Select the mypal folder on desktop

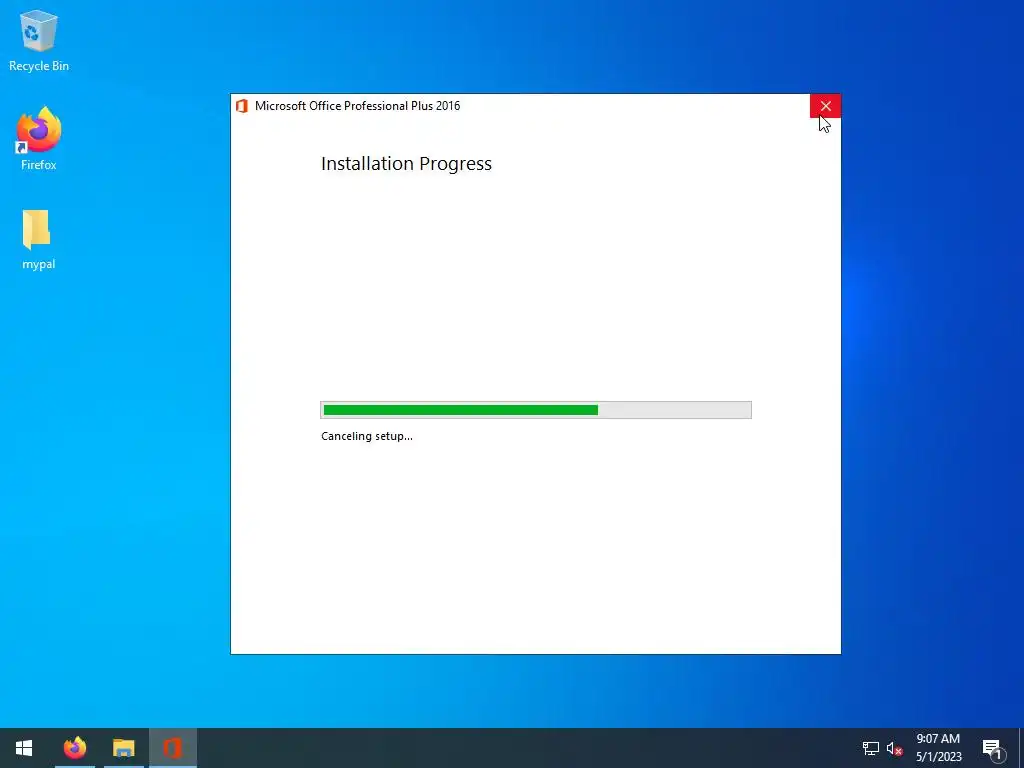[39, 239]
